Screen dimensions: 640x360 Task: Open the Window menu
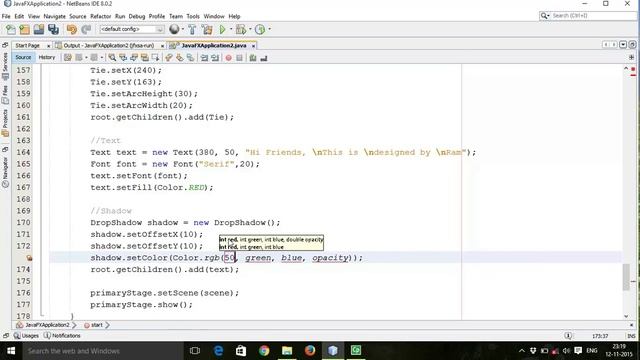pyautogui.click(x=214, y=16)
